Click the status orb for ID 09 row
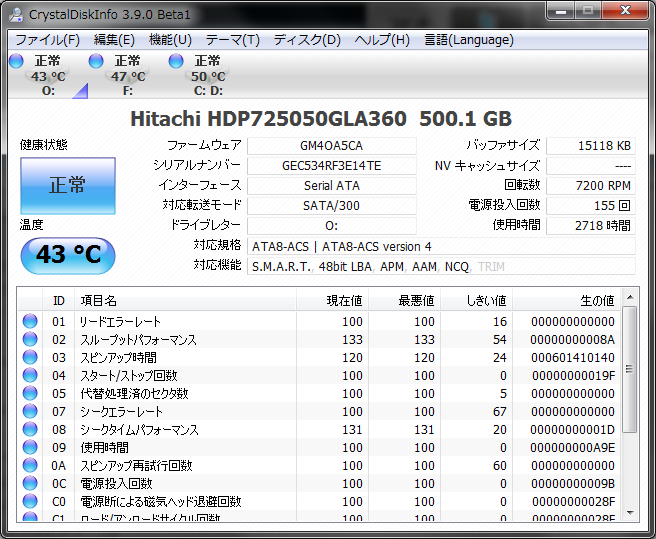The width and height of the screenshot is (656, 539). (x=30, y=447)
